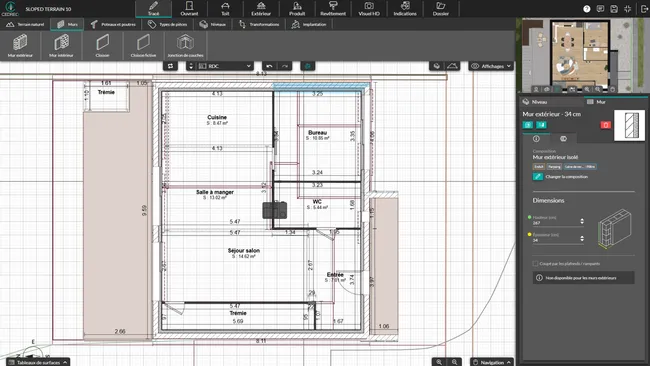Open the Affichages display dropdown
650x366 pixels.
coord(492,66)
